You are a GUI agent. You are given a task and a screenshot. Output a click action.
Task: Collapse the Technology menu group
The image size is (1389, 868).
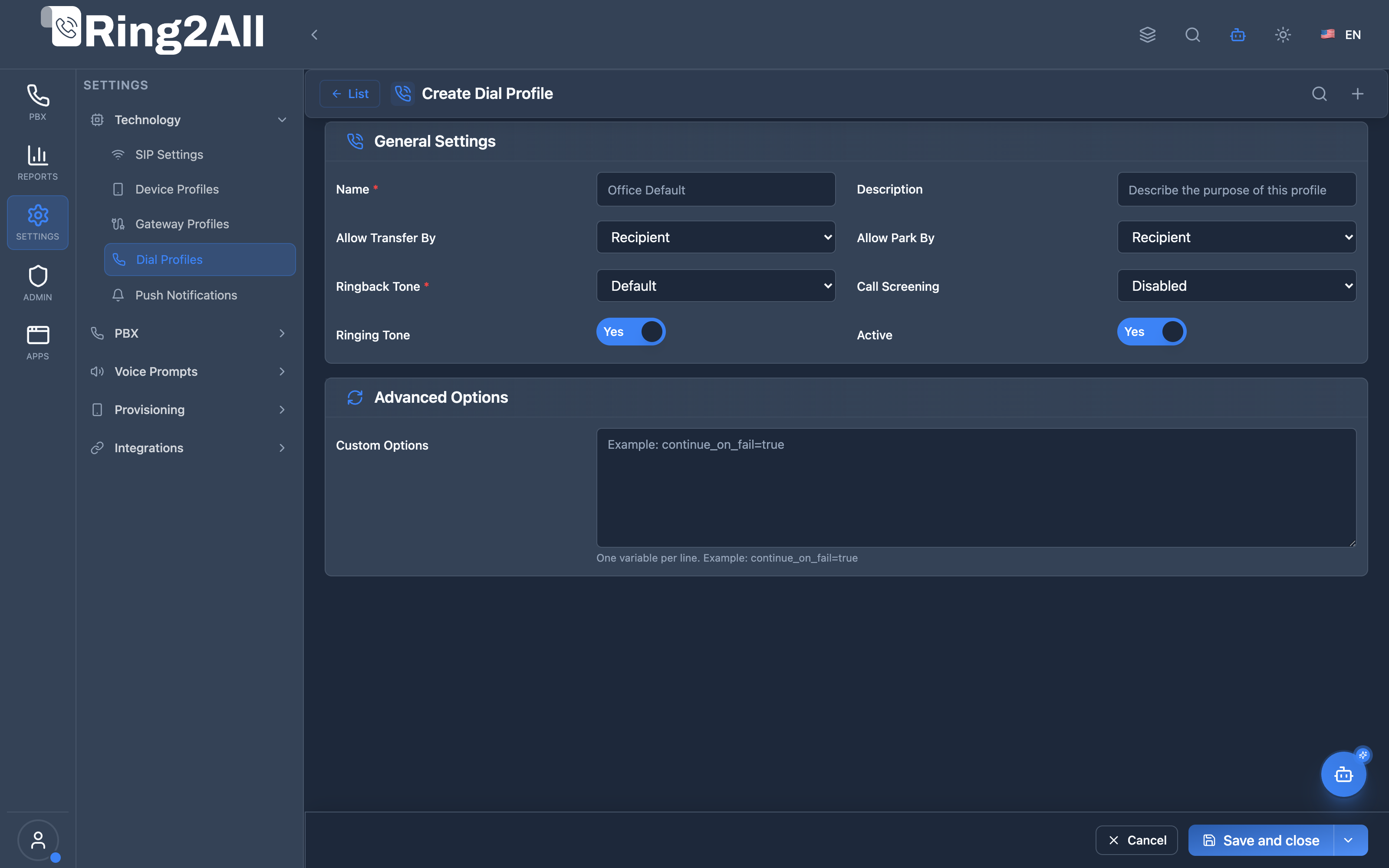click(x=189, y=119)
